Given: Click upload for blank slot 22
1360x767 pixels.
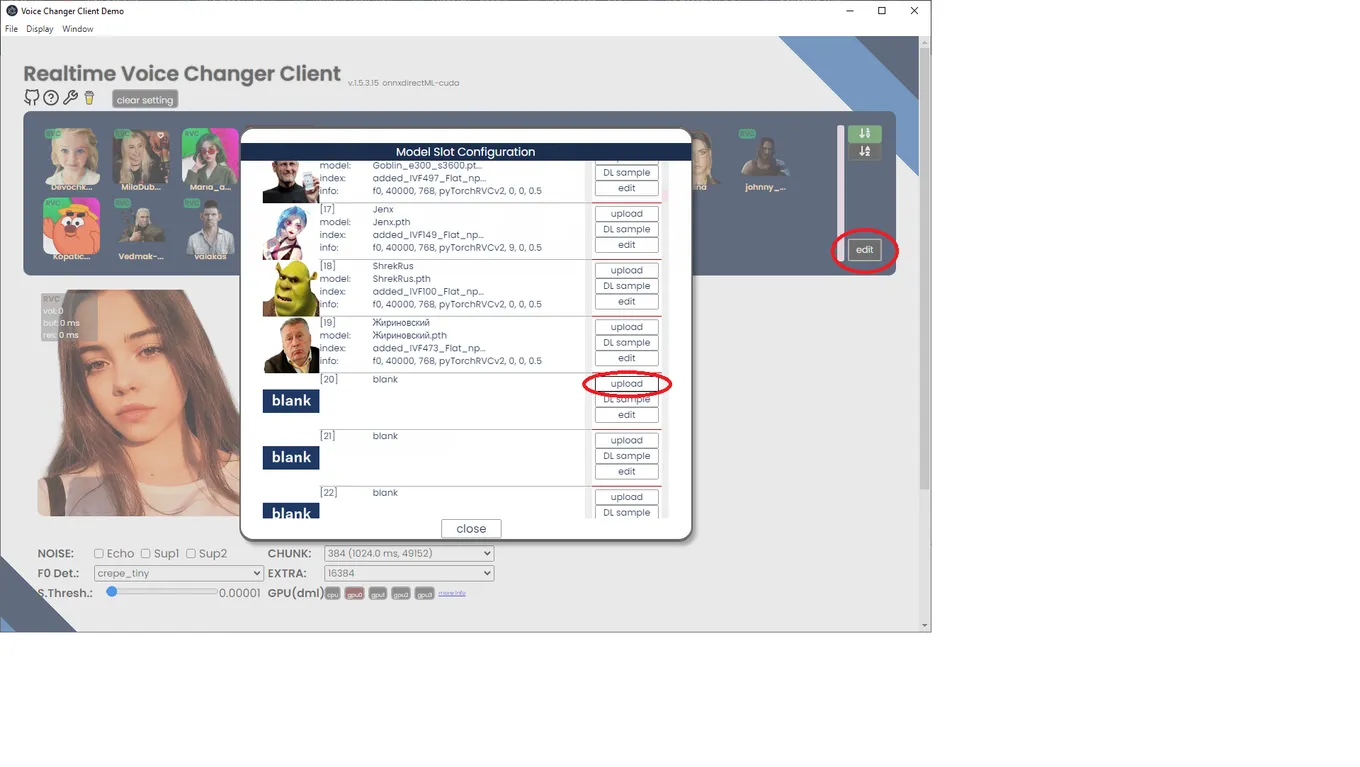Looking at the screenshot, I should 627,497.
